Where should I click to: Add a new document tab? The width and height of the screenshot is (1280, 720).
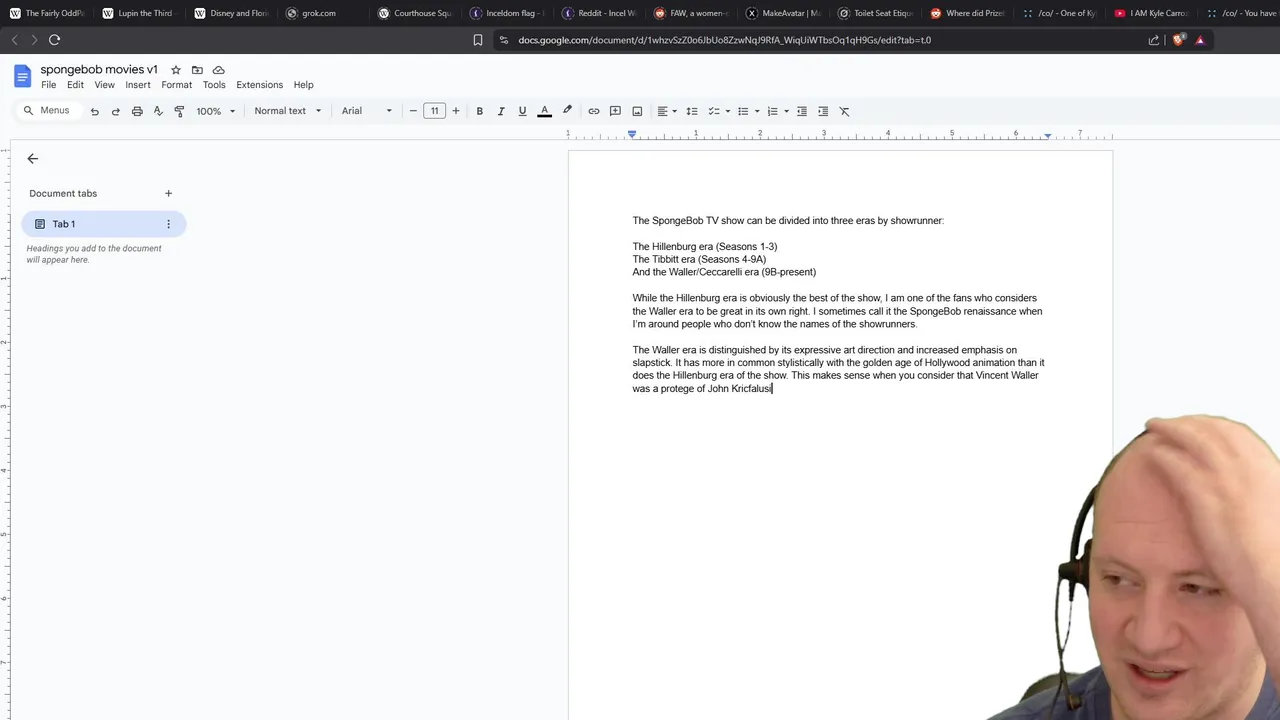pos(168,193)
